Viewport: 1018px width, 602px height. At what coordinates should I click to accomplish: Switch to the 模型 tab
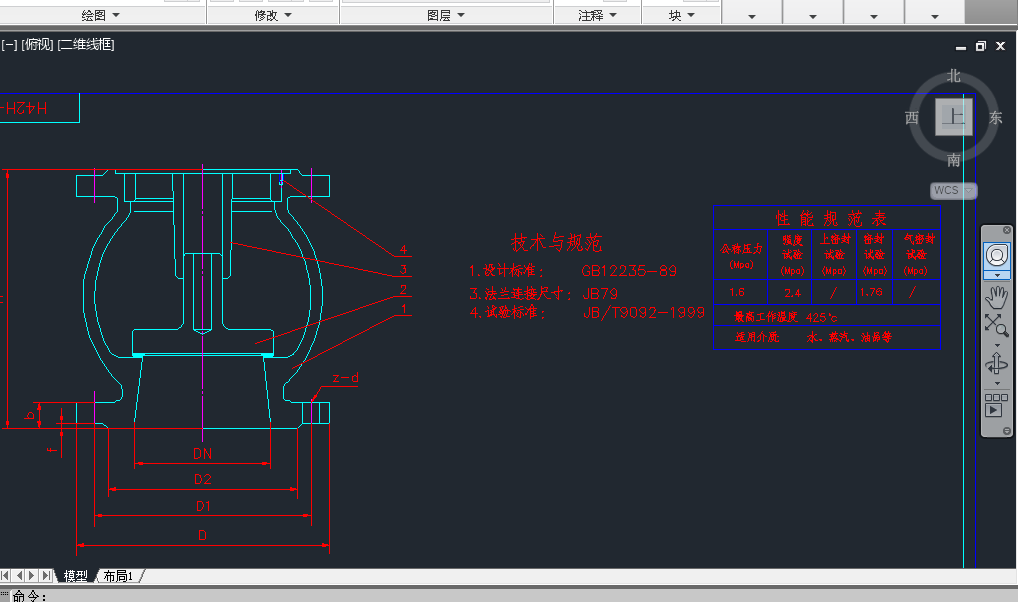pyautogui.click(x=75, y=576)
